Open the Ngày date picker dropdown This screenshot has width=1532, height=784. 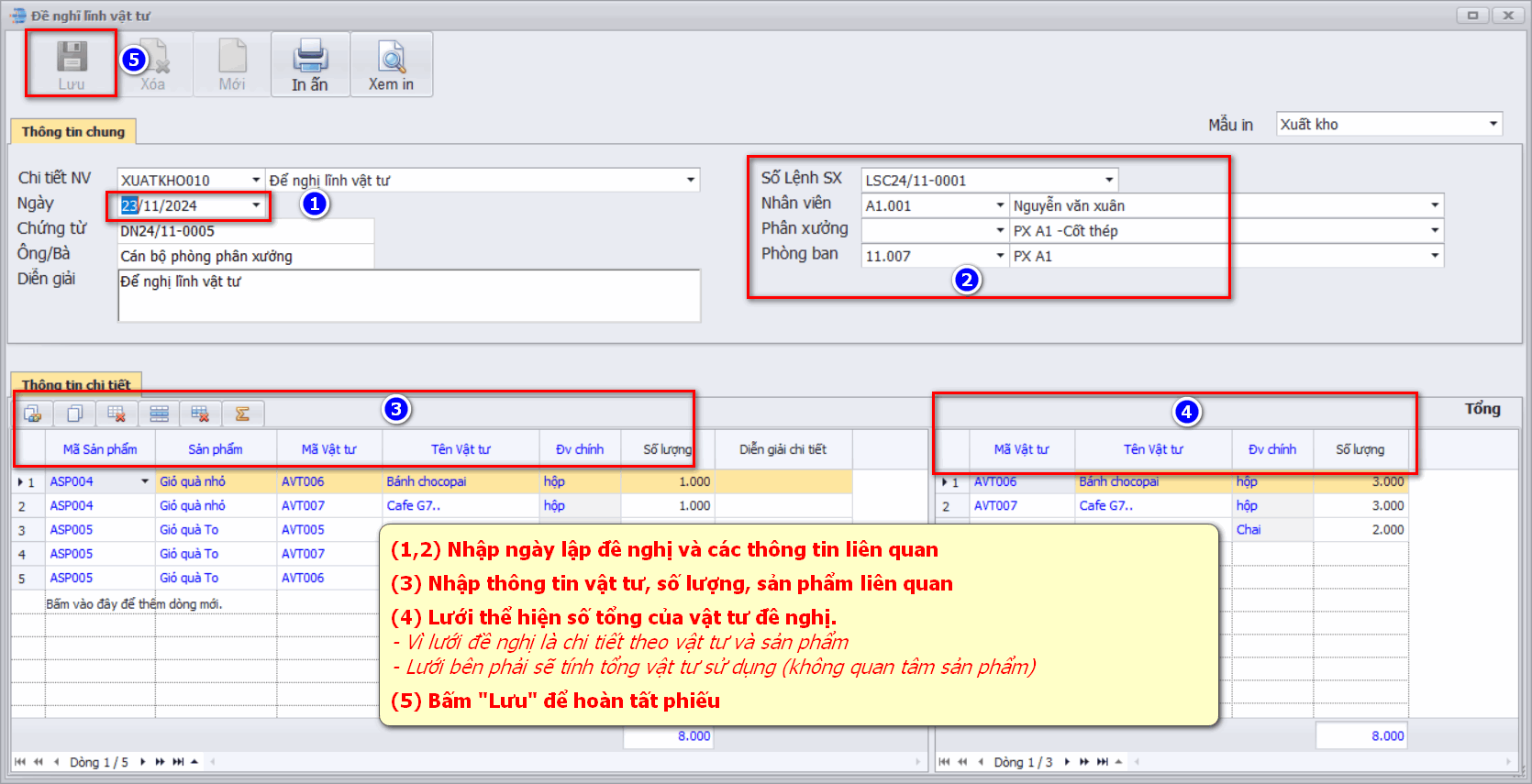pyautogui.click(x=256, y=205)
